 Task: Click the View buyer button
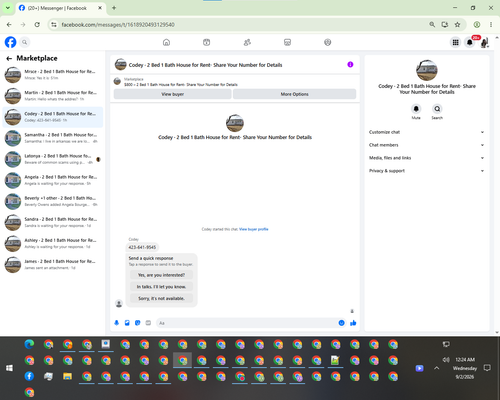(x=172, y=94)
